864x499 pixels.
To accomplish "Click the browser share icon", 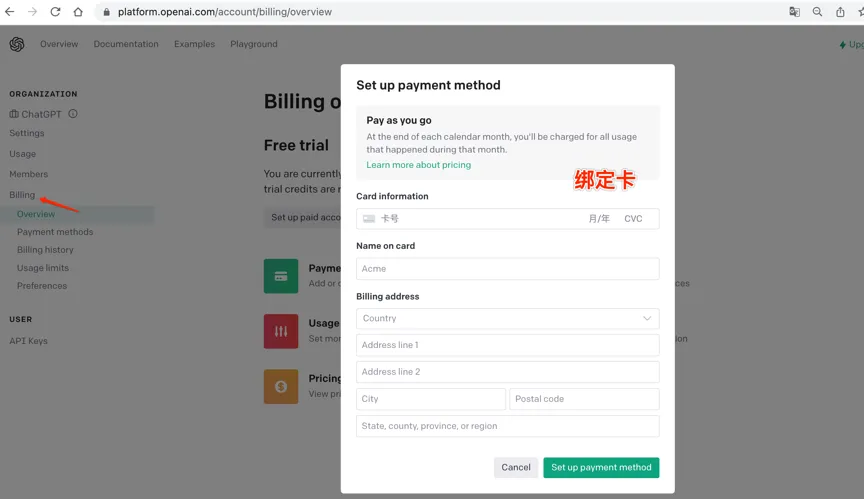I will pyautogui.click(x=840, y=12).
